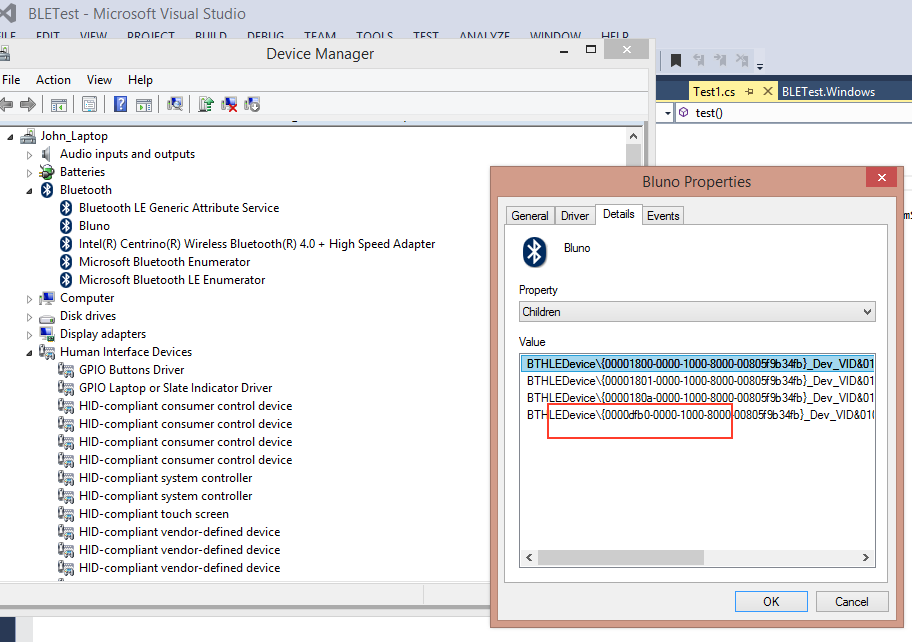Switch to the Driver tab
912x642 pixels.
coord(575,216)
